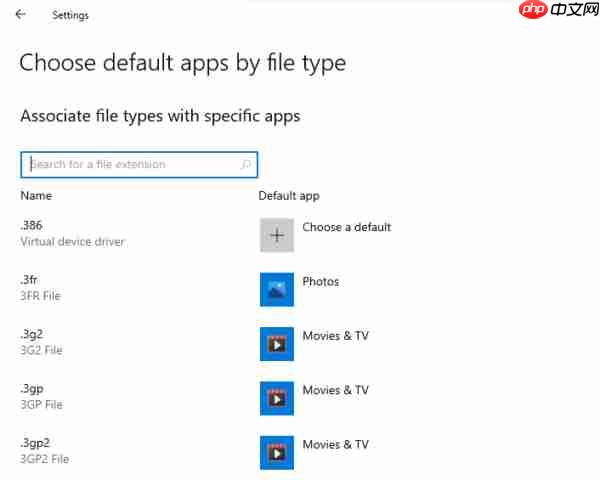Open Photos app icon for .3fr
Image resolution: width=600 pixels, height=480 pixels.
(277, 289)
